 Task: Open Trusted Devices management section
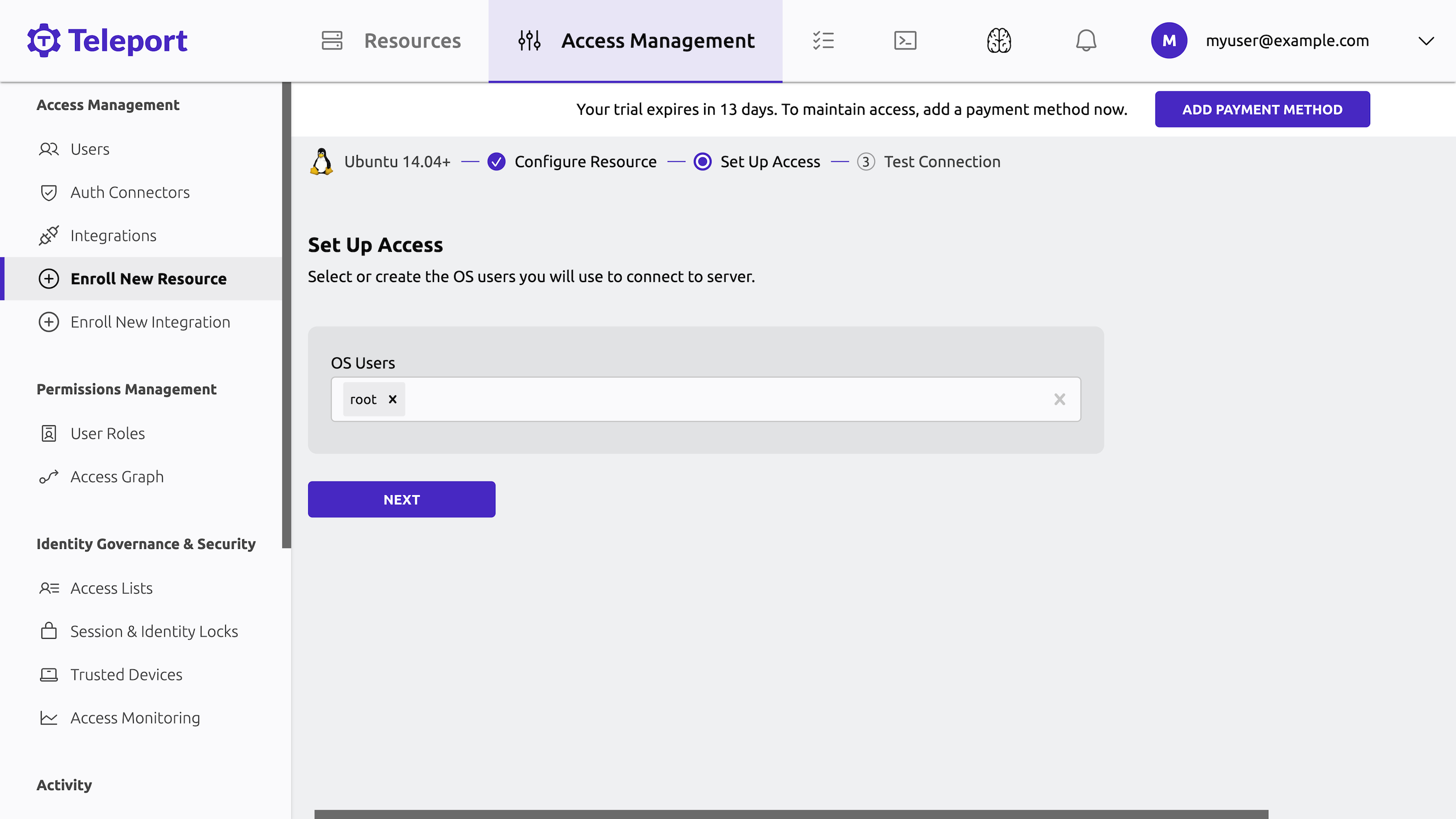click(x=126, y=674)
